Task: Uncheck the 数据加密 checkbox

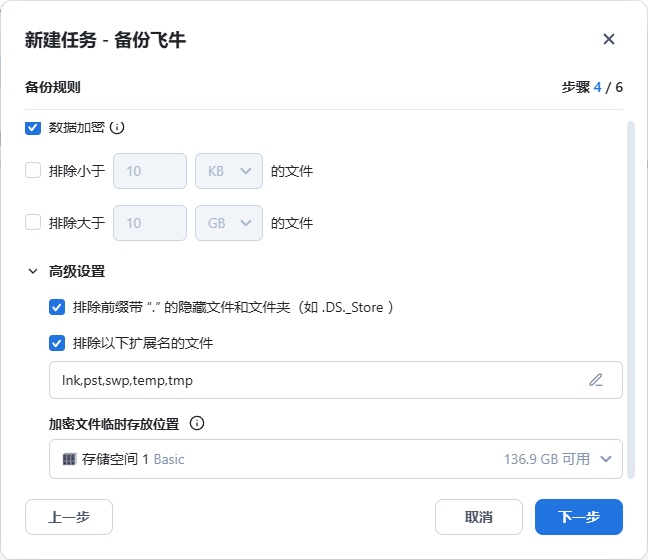Action: click(x=33, y=128)
